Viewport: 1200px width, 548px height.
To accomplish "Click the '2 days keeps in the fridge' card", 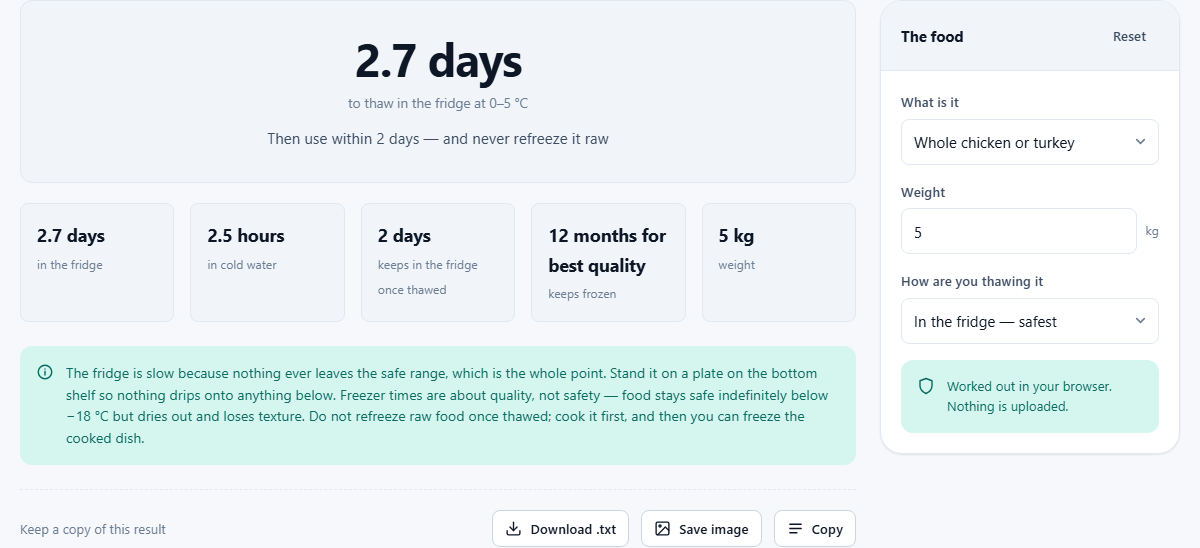I will coord(438,263).
